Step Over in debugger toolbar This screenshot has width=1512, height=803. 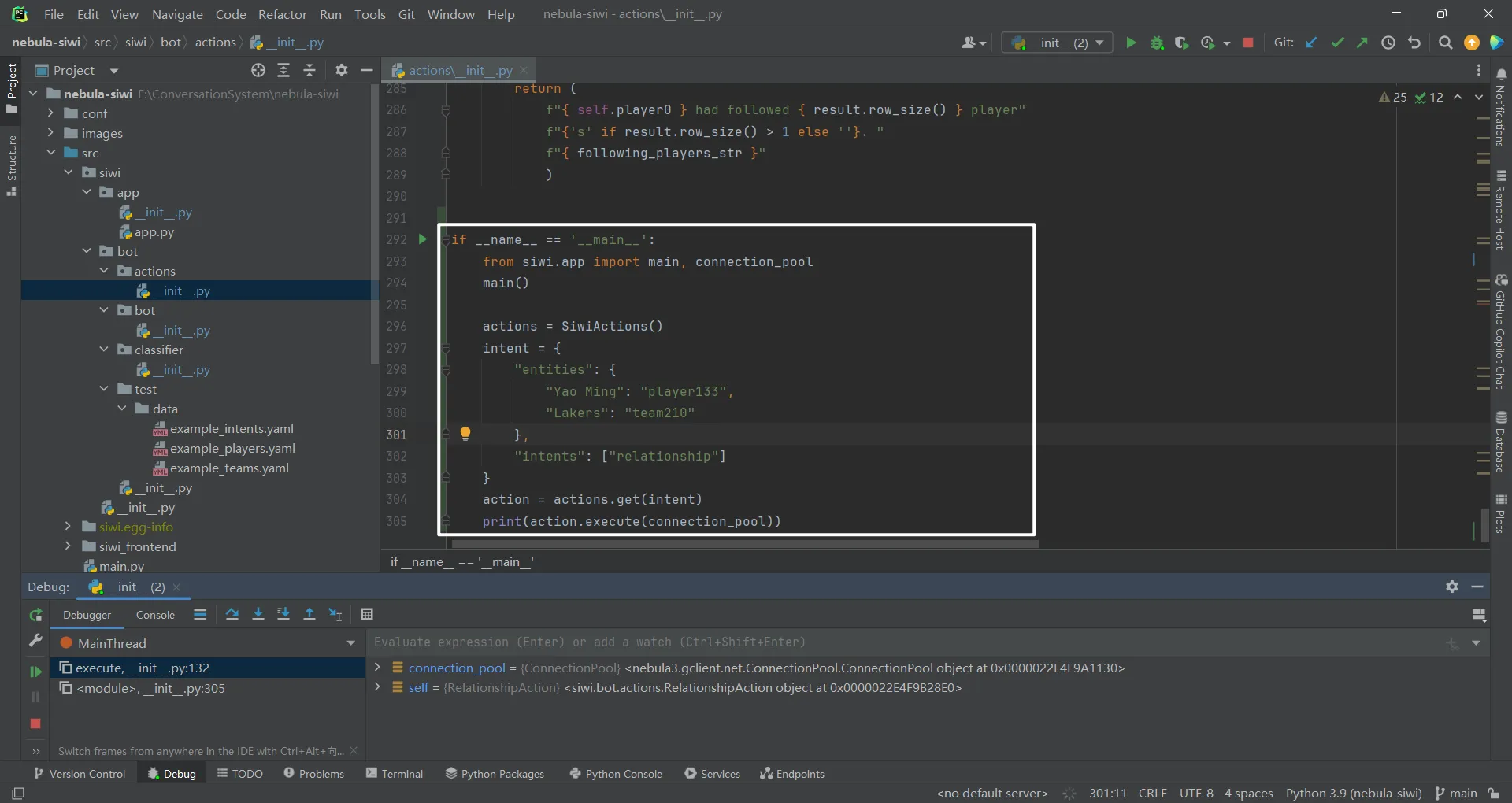pos(232,615)
